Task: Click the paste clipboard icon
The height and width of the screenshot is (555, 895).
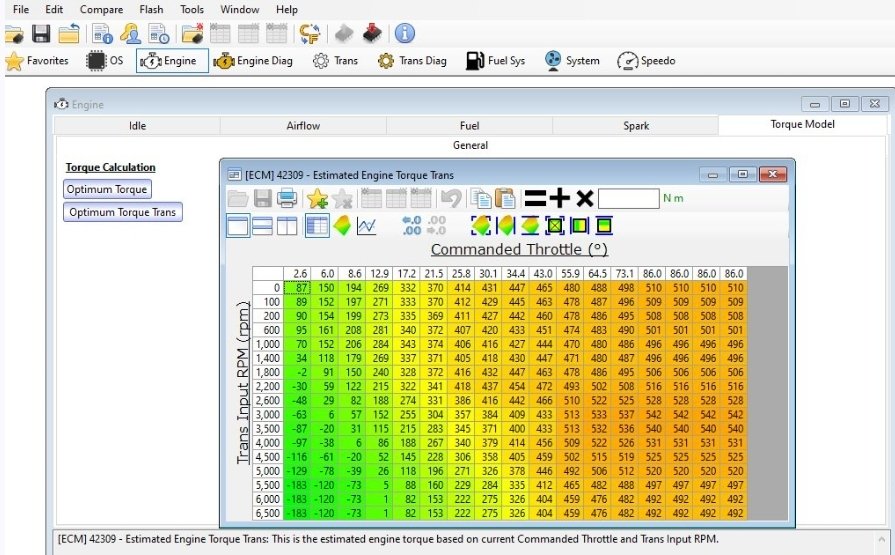Action: tap(505, 199)
